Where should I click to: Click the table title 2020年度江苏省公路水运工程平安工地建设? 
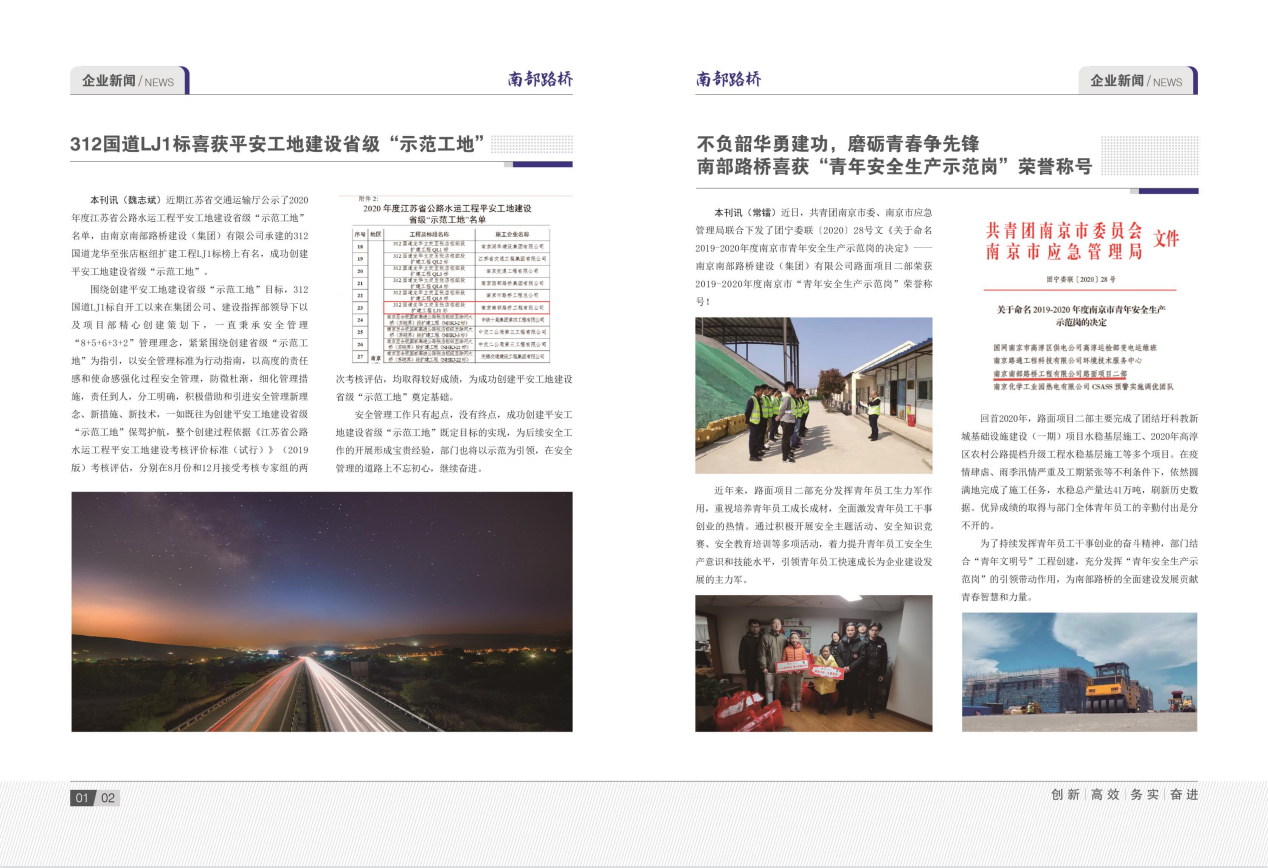tap(448, 207)
